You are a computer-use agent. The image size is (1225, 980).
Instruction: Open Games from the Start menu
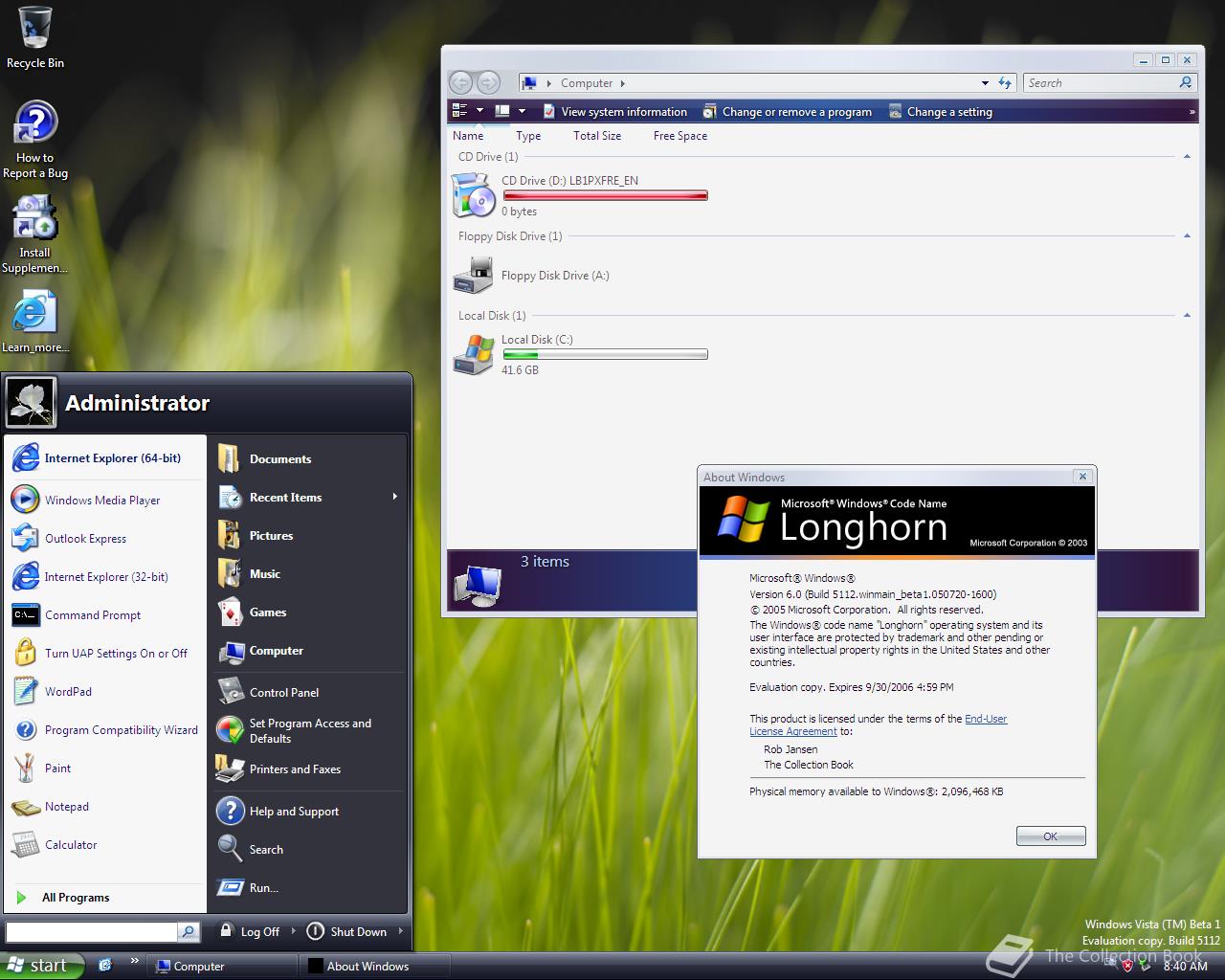308,612
